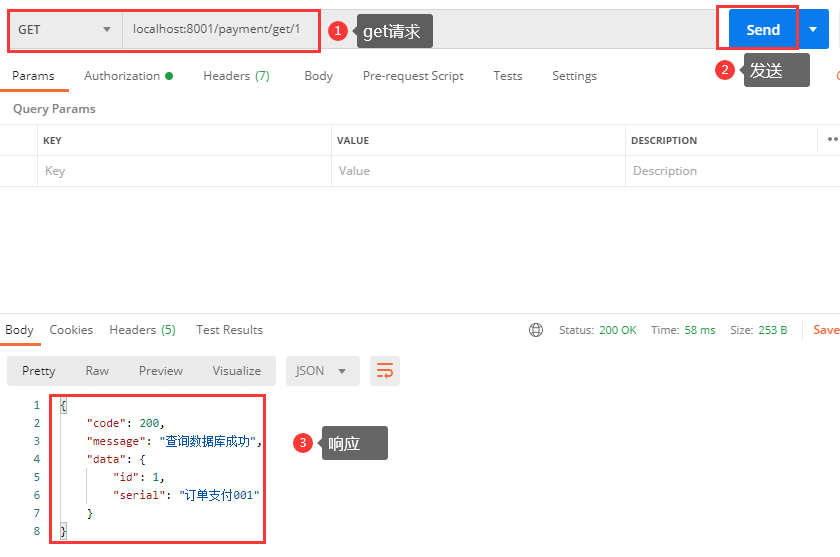Click the 200 OK status value
This screenshot has height=557, width=840.
[x=618, y=330]
